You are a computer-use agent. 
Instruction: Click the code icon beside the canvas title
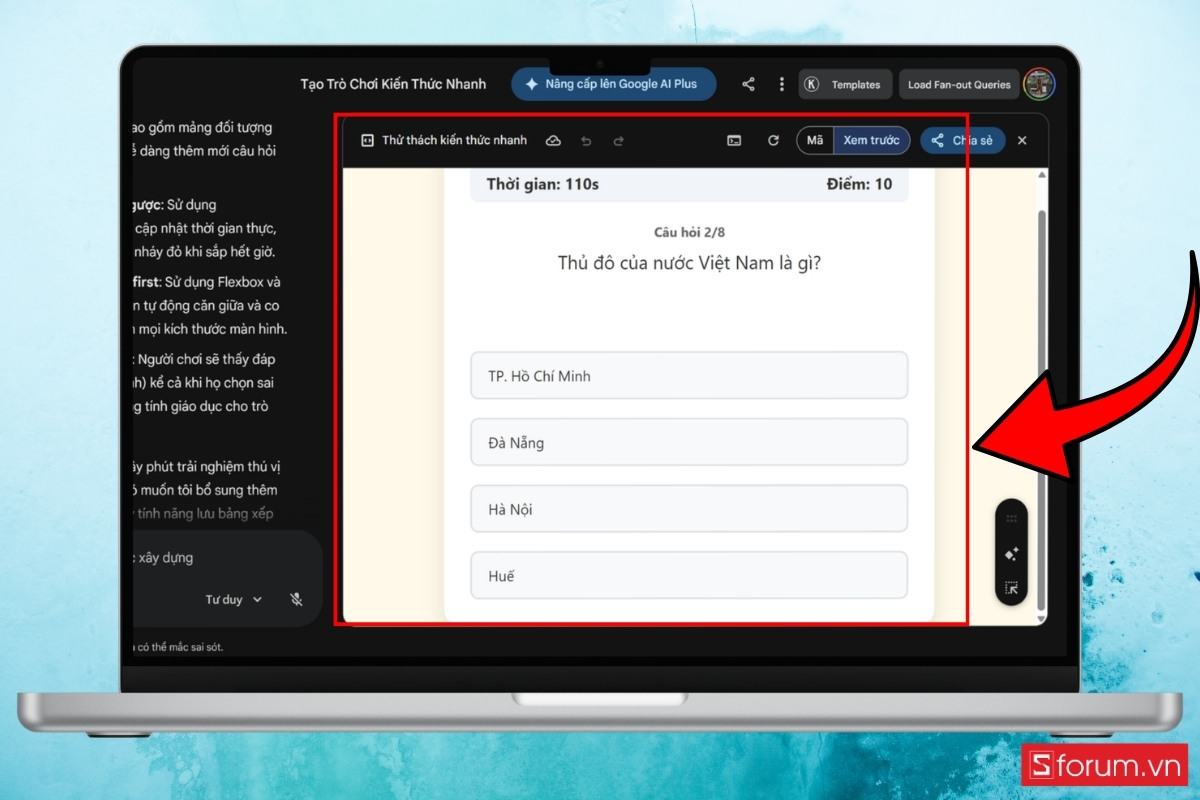(x=367, y=141)
